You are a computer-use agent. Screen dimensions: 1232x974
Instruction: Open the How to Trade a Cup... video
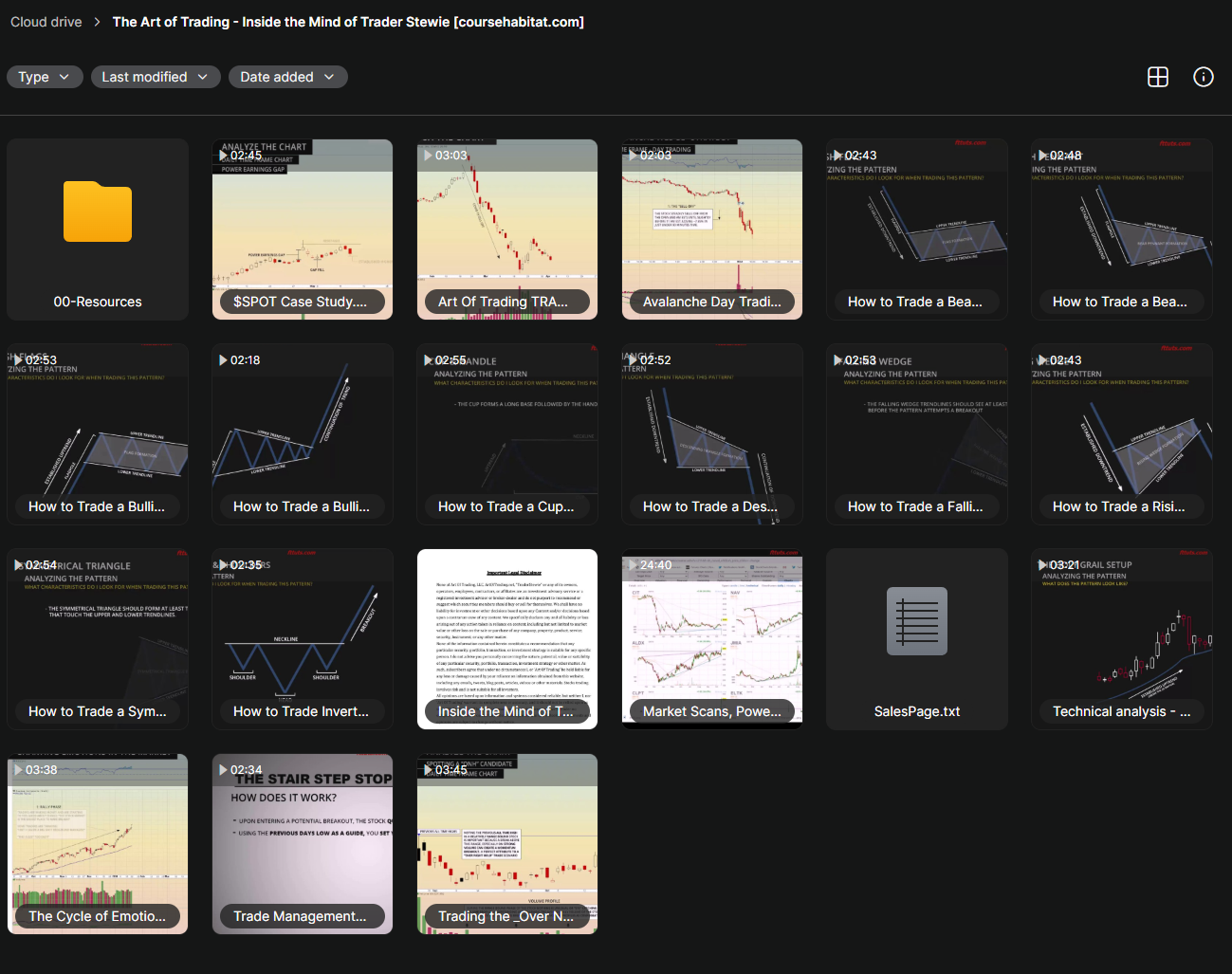coord(507,434)
